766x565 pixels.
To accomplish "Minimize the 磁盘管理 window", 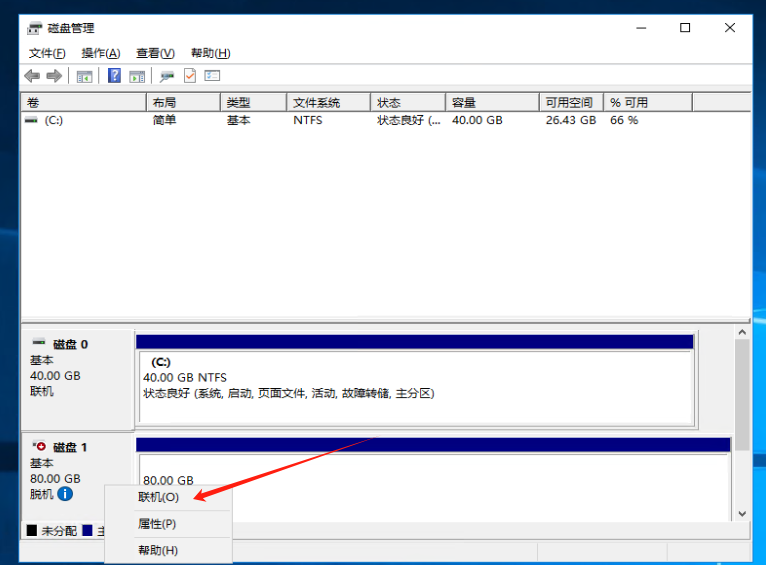I will click(641, 28).
